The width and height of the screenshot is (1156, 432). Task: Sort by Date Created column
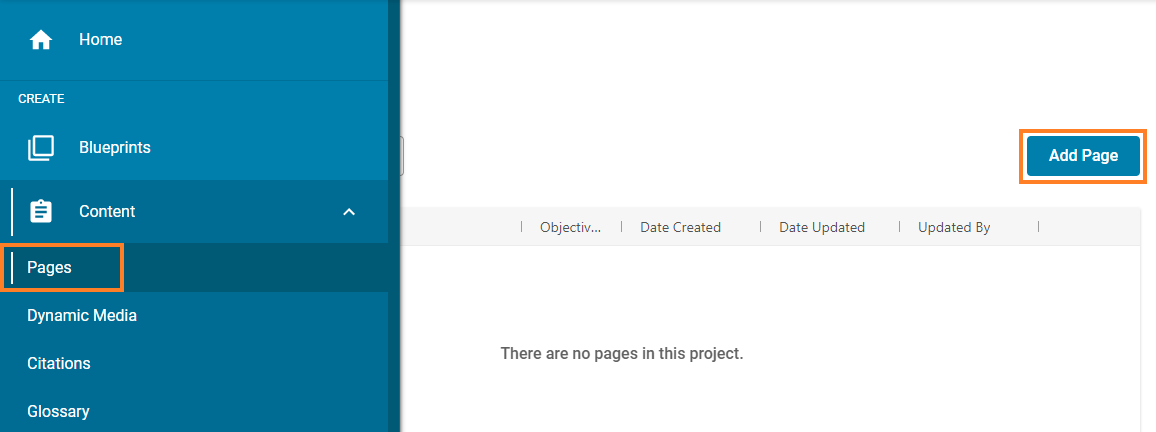(x=680, y=227)
